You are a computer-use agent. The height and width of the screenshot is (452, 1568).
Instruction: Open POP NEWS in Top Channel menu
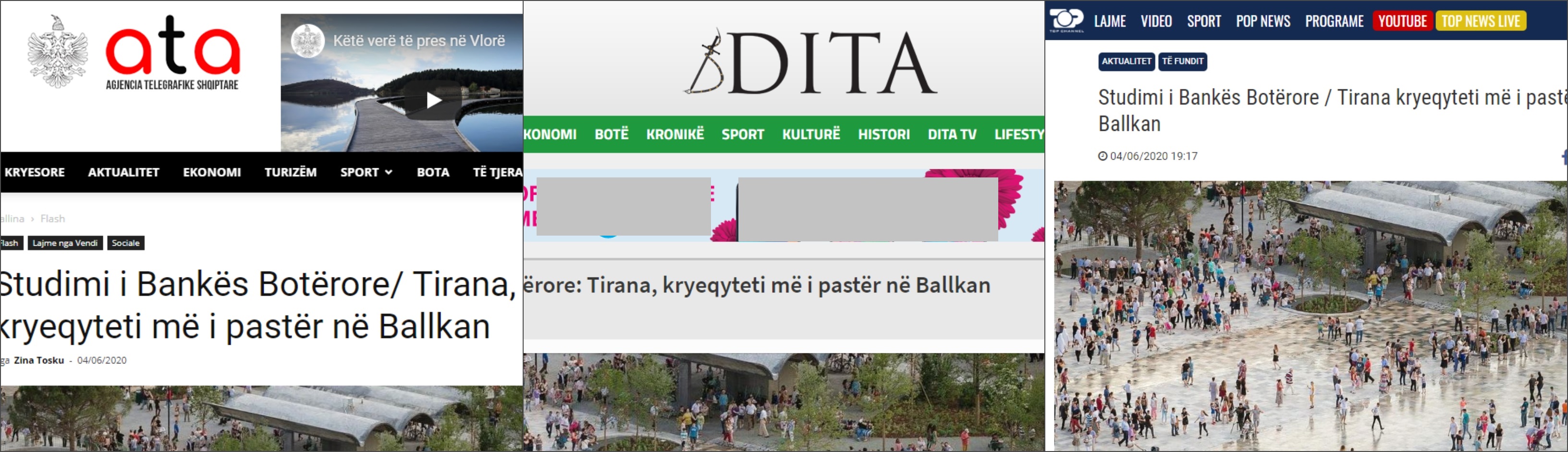coord(1262,21)
